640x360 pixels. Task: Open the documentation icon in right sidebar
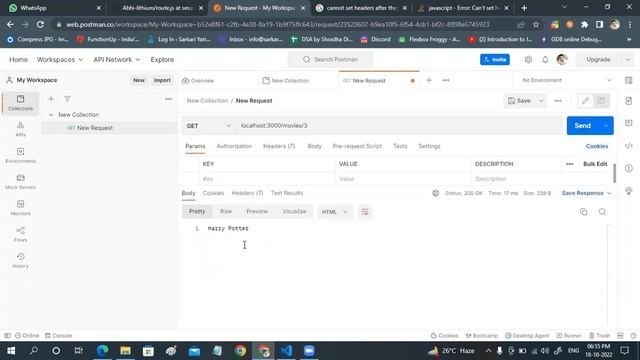(x=629, y=101)
